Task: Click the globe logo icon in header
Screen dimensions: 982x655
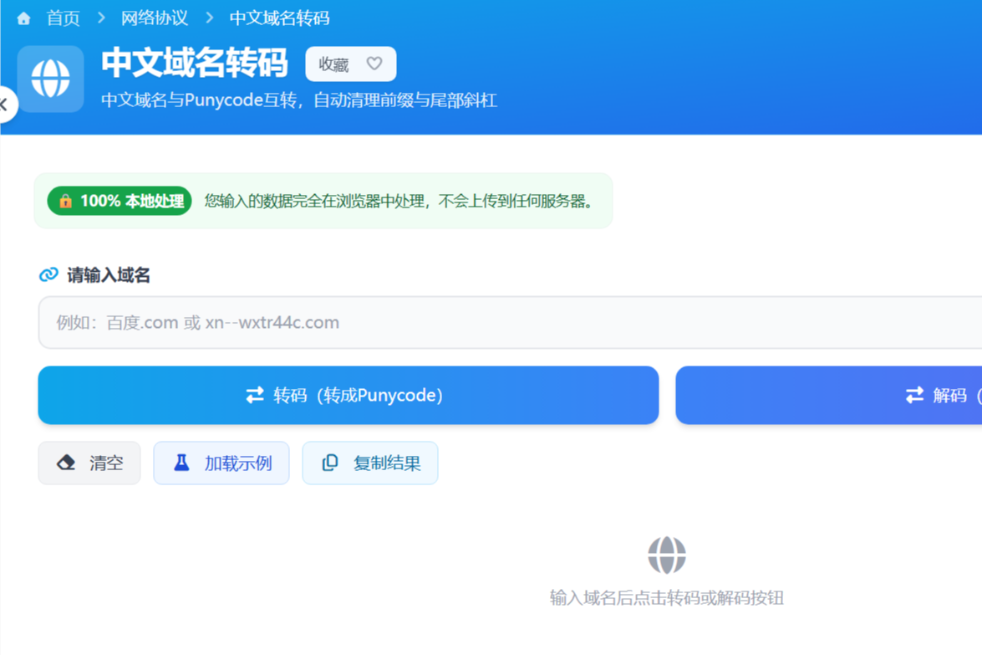Action: pyautogui.click(x=51, y=79)
